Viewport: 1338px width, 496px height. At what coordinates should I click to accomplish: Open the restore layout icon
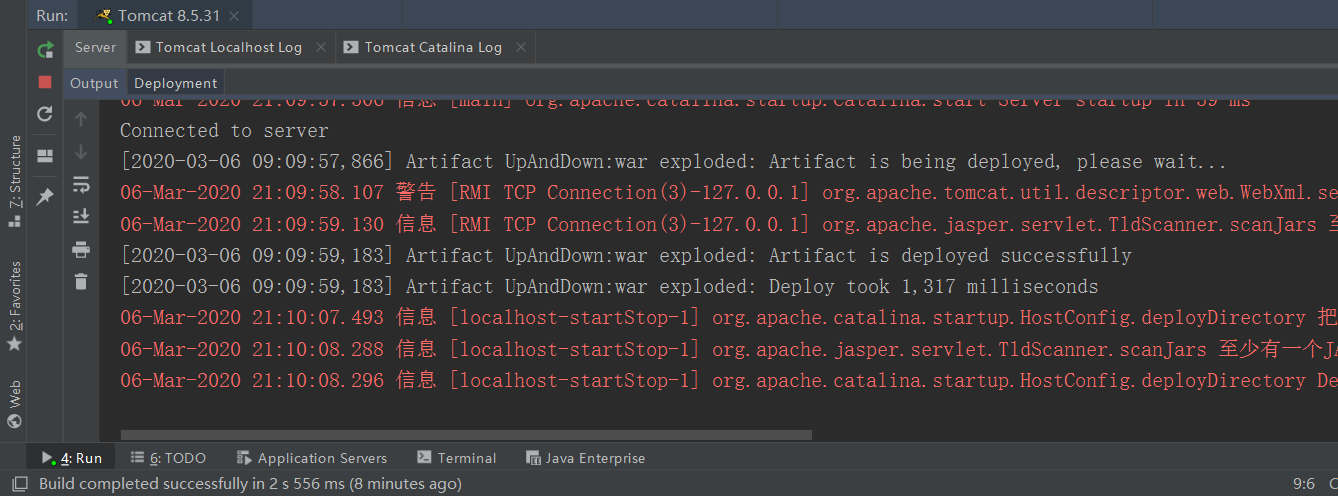pyautogui.click(x=45, y=156)
